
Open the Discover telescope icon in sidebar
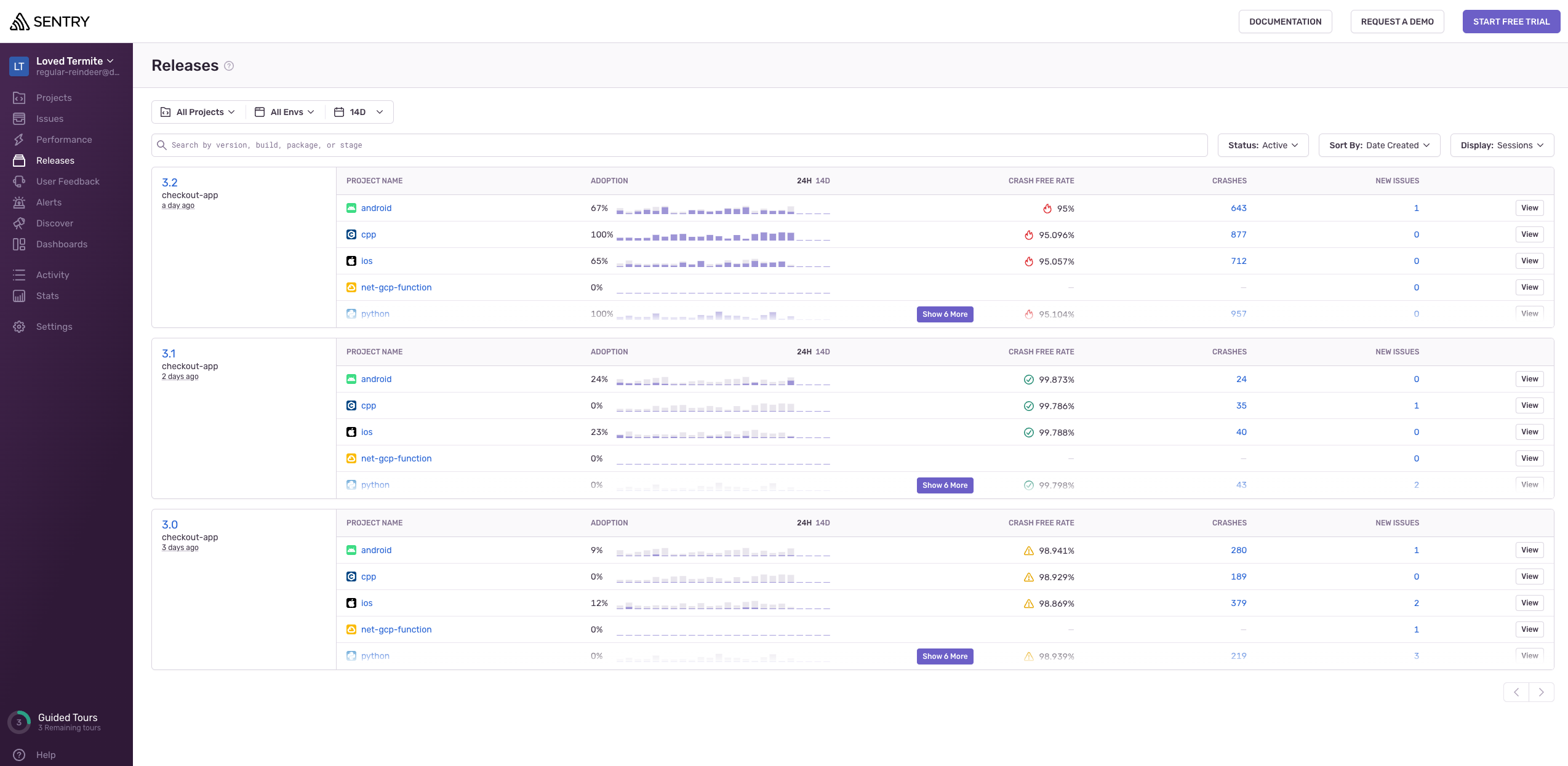(19, 223)
